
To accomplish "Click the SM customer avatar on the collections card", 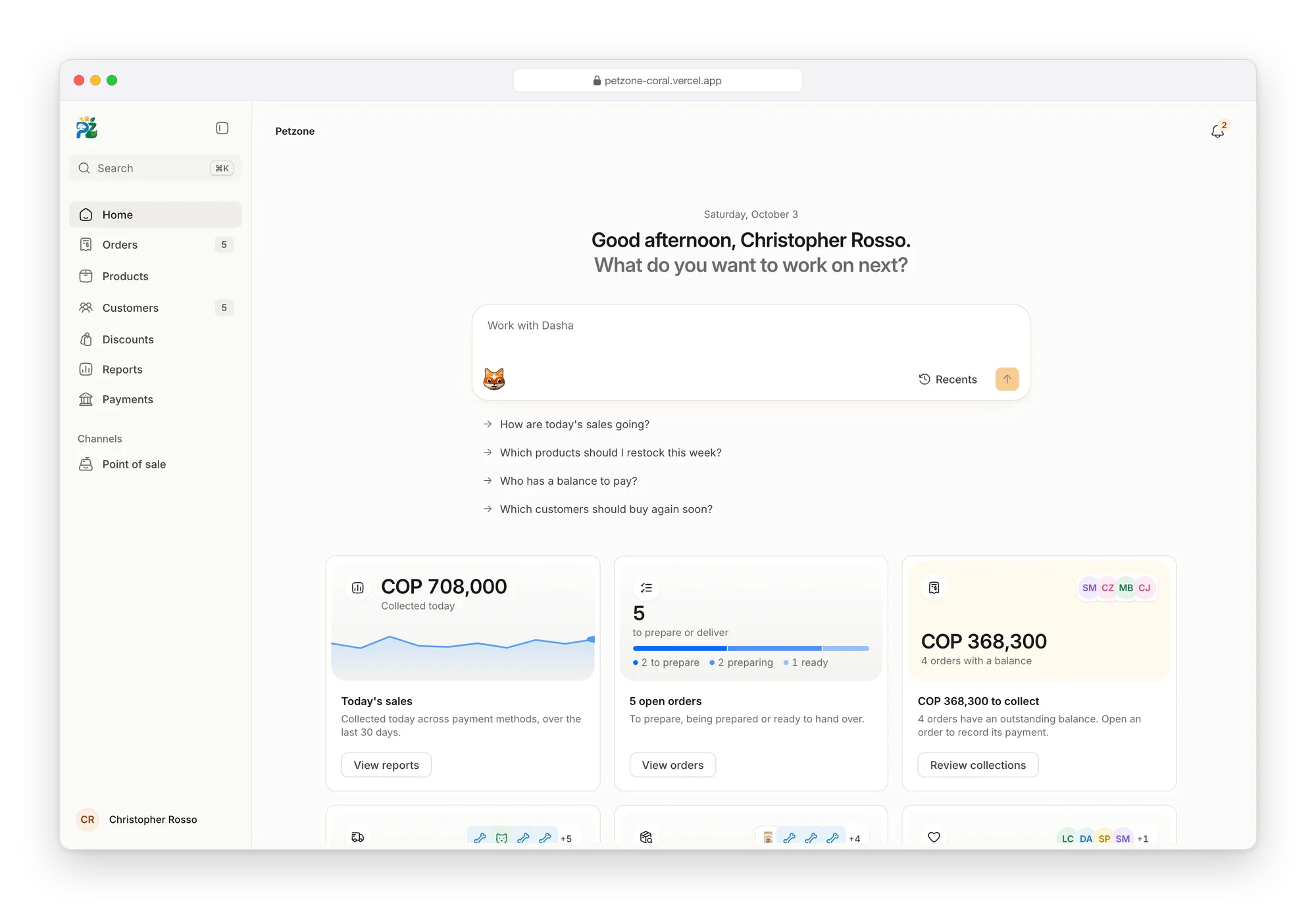I will point(1089,587).
